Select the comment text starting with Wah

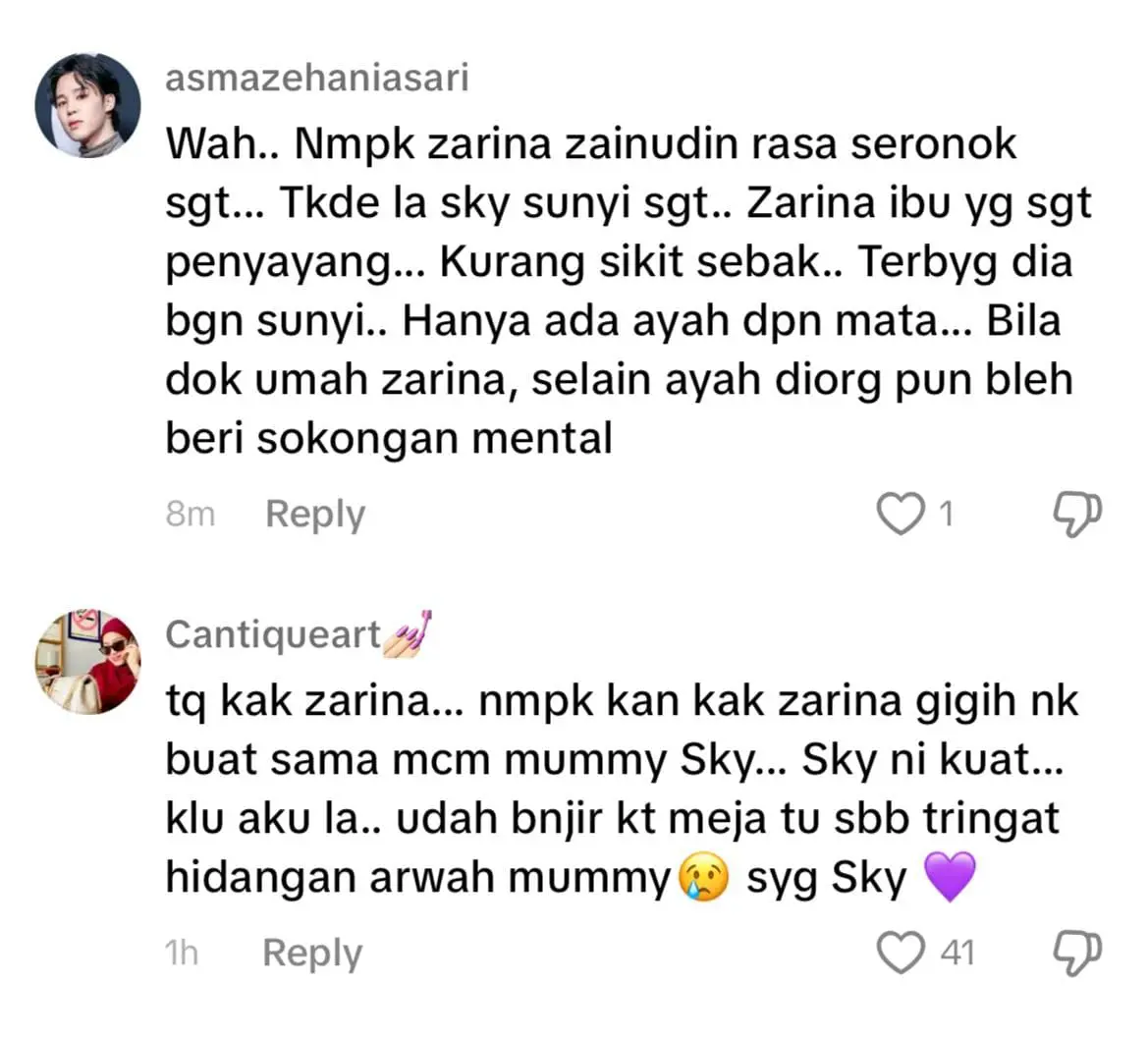(629, 292)
